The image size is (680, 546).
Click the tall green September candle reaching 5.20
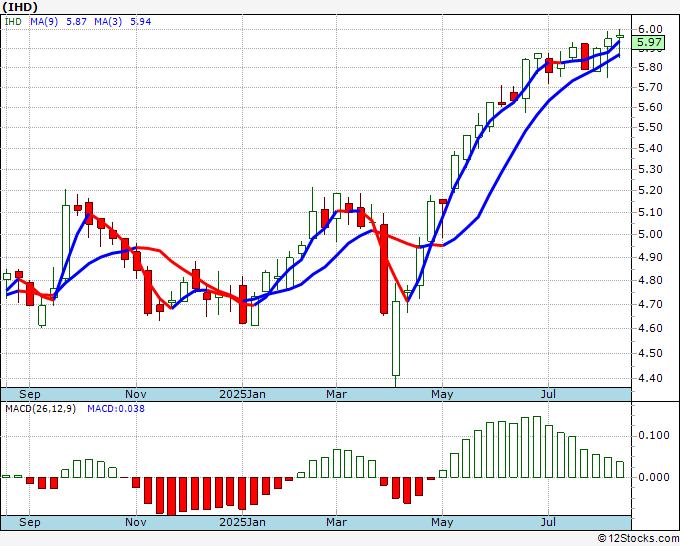[x=66, y=242]
